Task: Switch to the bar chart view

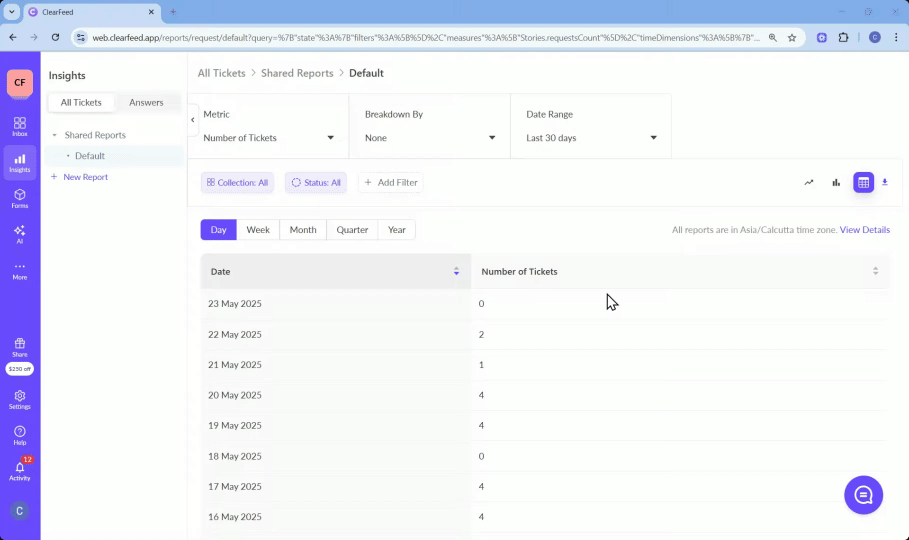Action: tap(836, 182)
